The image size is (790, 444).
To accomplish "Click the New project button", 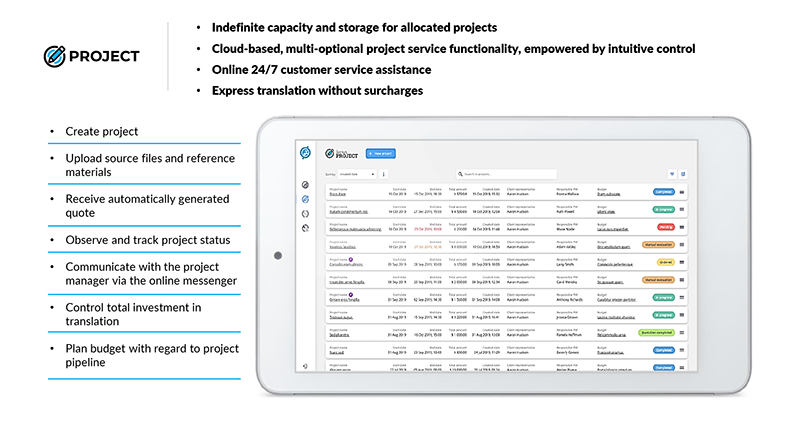I will [x=381, y=153].
